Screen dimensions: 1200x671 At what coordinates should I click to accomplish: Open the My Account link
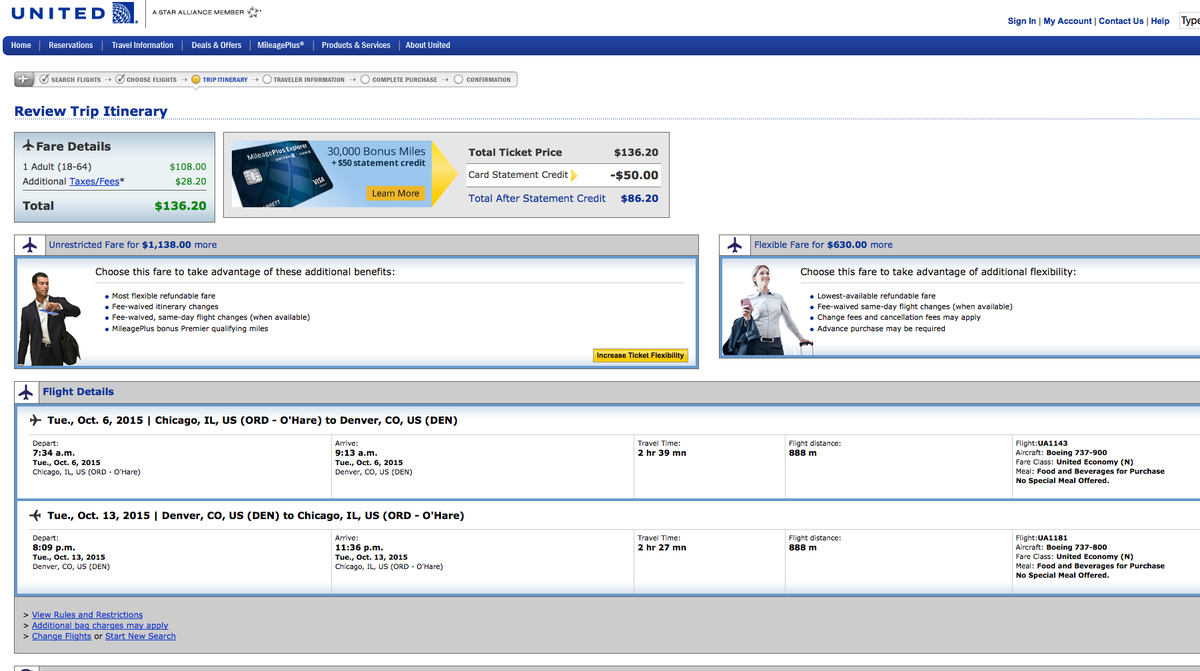(x=1068, y=21)
